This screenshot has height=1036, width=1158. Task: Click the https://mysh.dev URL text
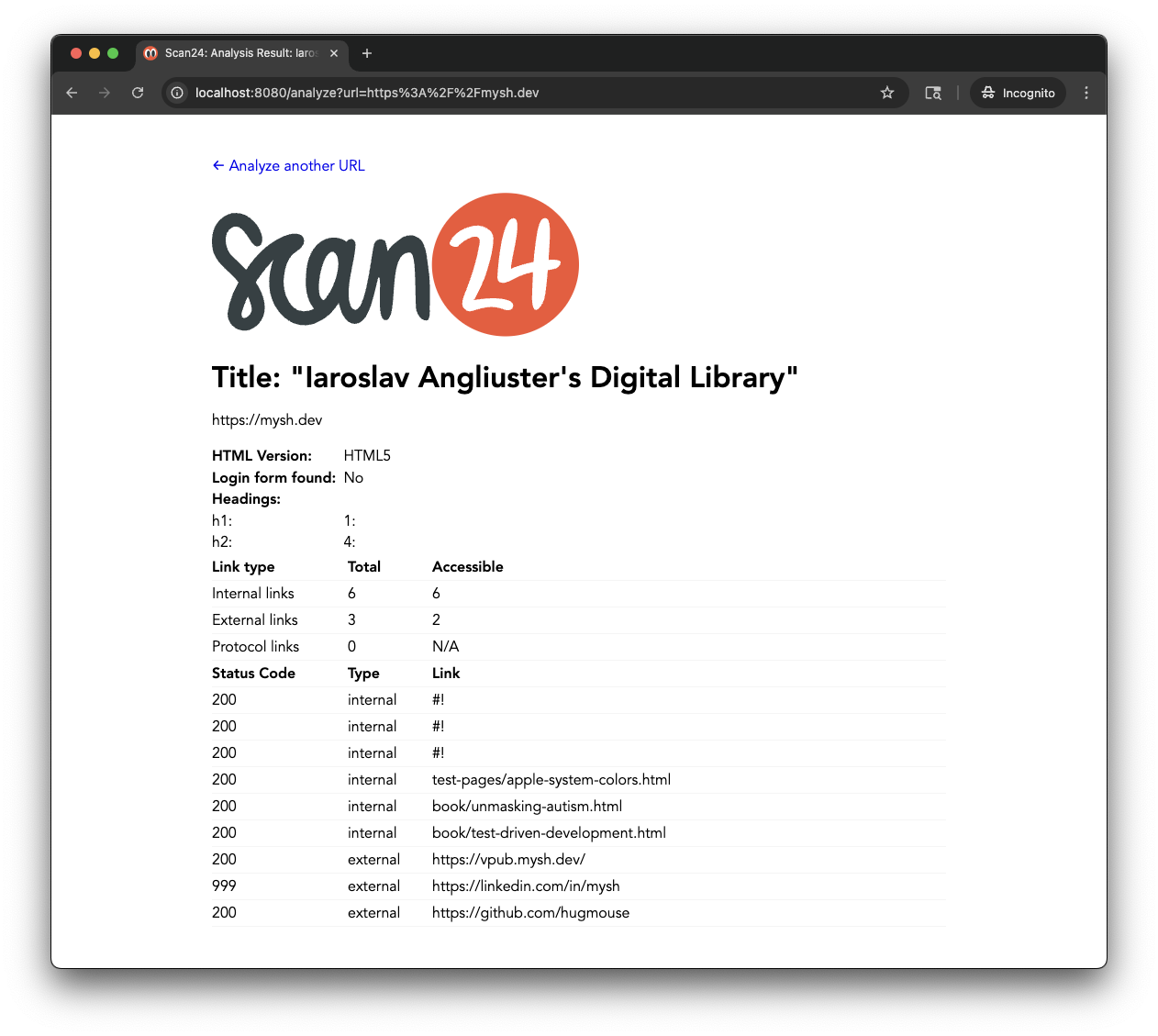267,420
